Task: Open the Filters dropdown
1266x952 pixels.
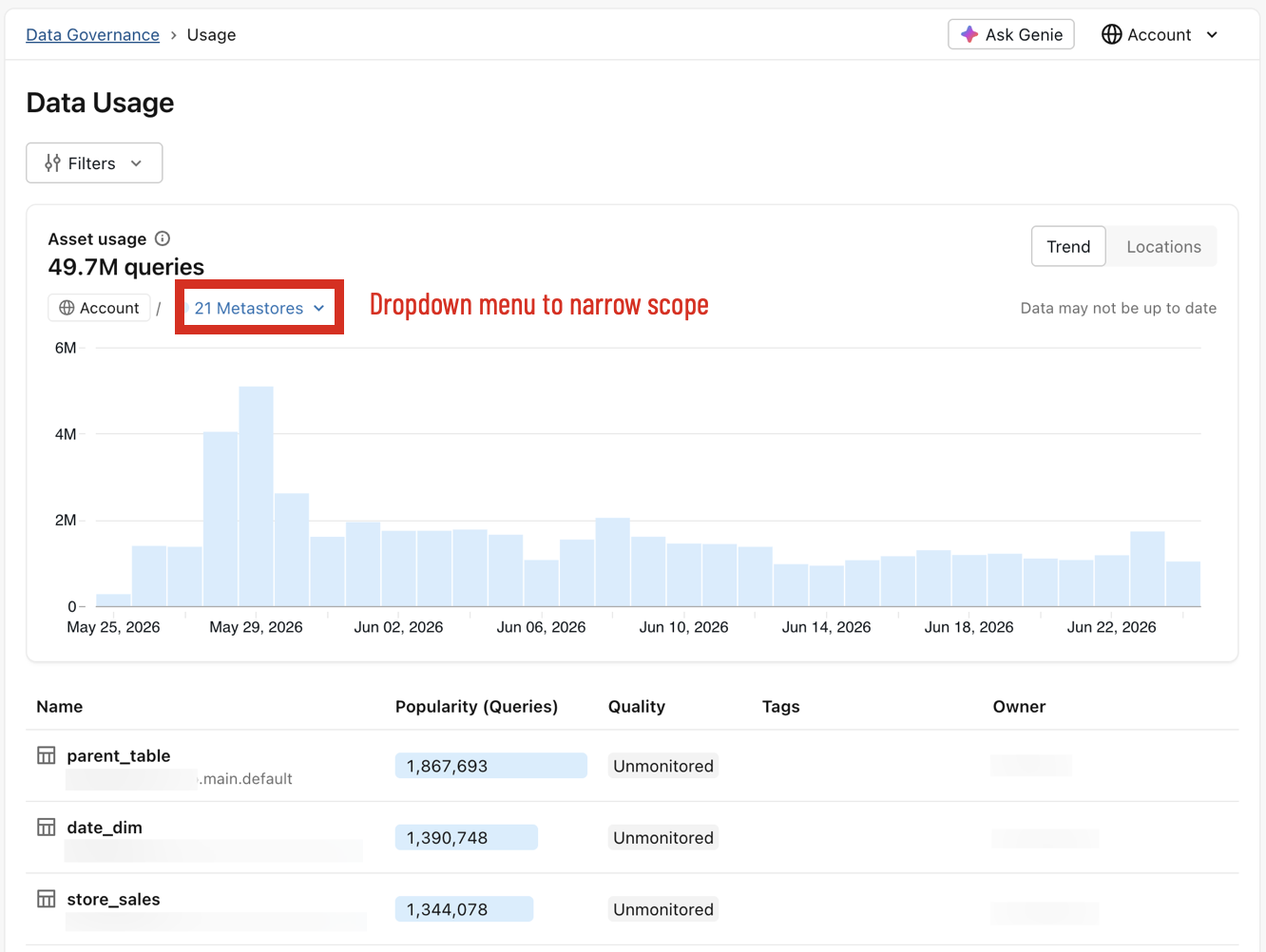Action: pyautogui.click(x=94, y=162)
